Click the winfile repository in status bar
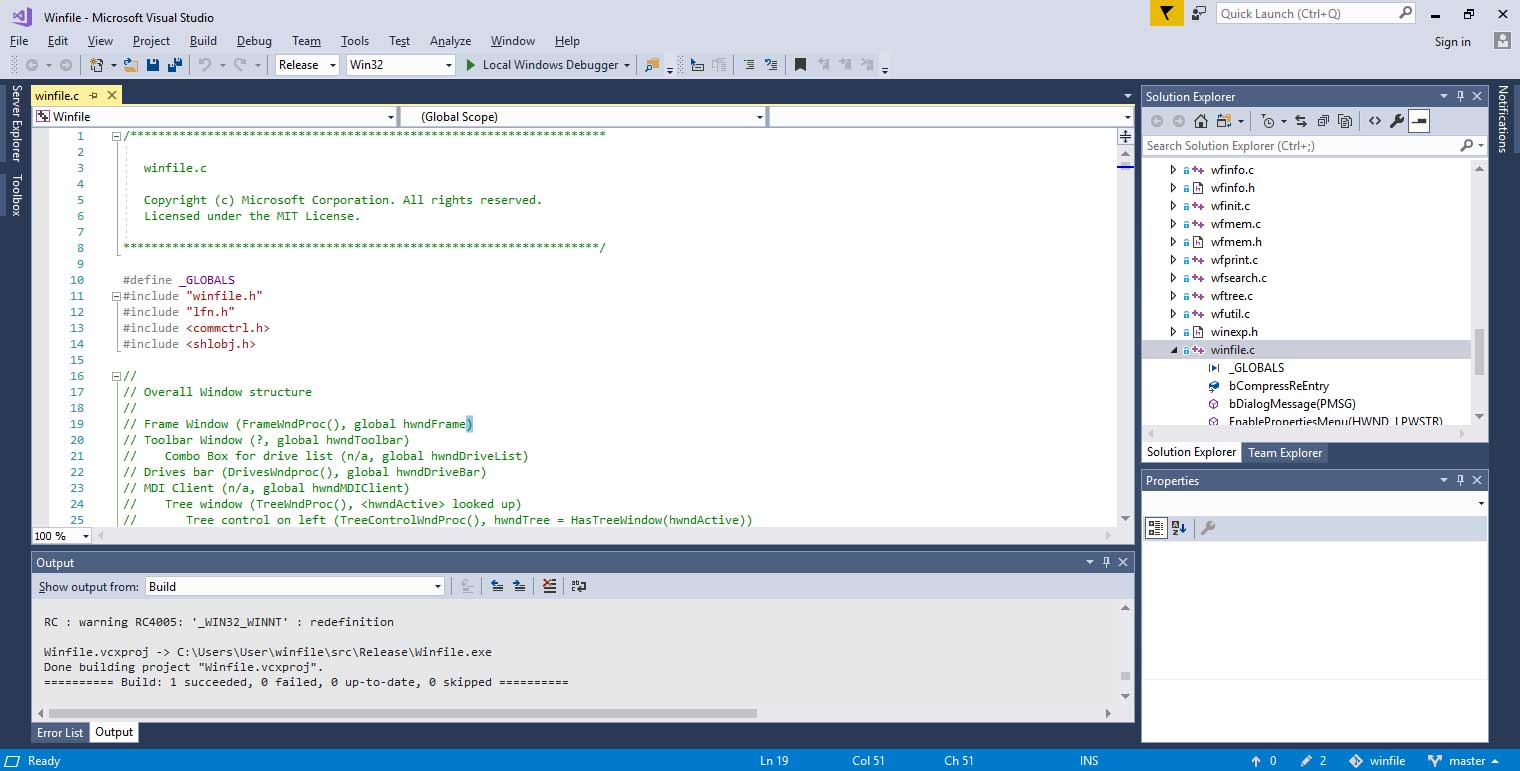 pos(1377,761)
